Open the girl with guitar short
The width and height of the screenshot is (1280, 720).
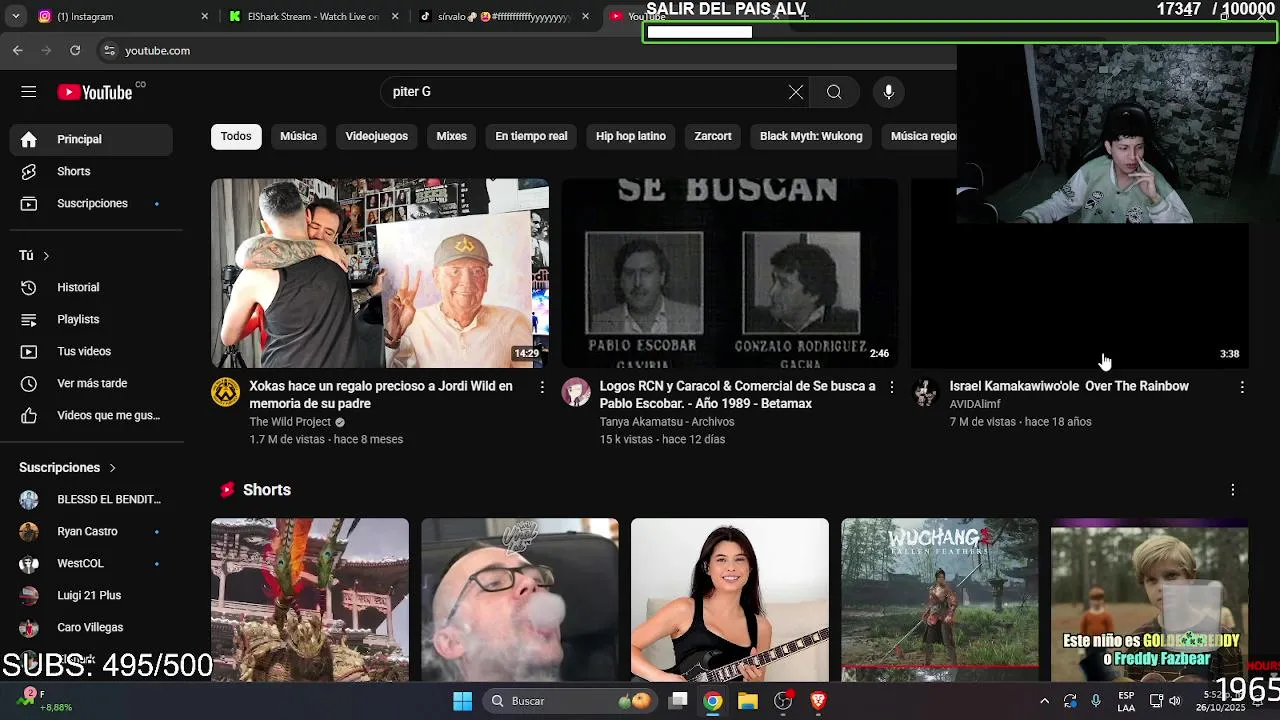729,599
